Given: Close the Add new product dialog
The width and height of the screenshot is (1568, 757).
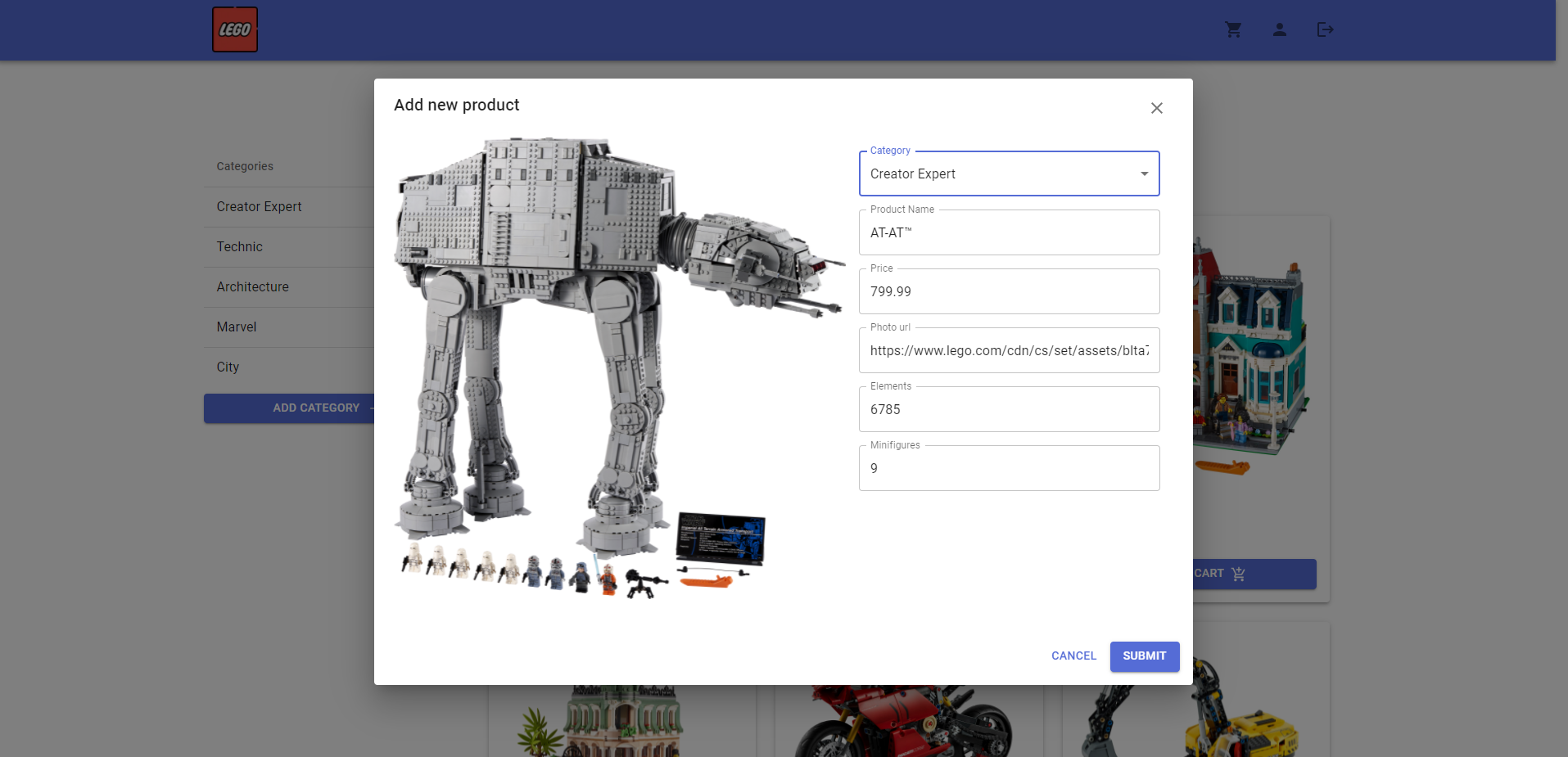Looking at the screenshot, I should pyautogui.click(x=1156, y=108).
